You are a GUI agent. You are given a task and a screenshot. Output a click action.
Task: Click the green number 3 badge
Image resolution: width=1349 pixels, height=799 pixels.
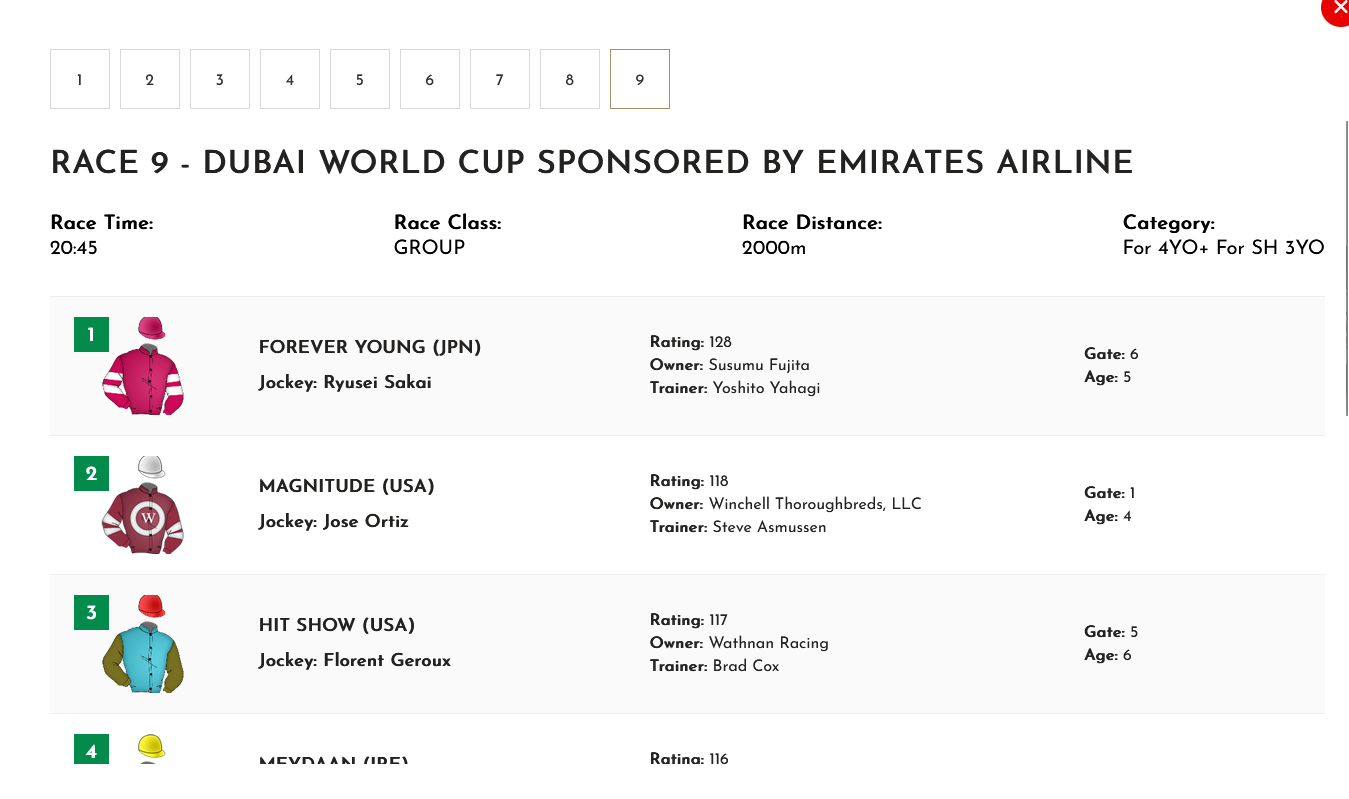[x=91, y=613]
